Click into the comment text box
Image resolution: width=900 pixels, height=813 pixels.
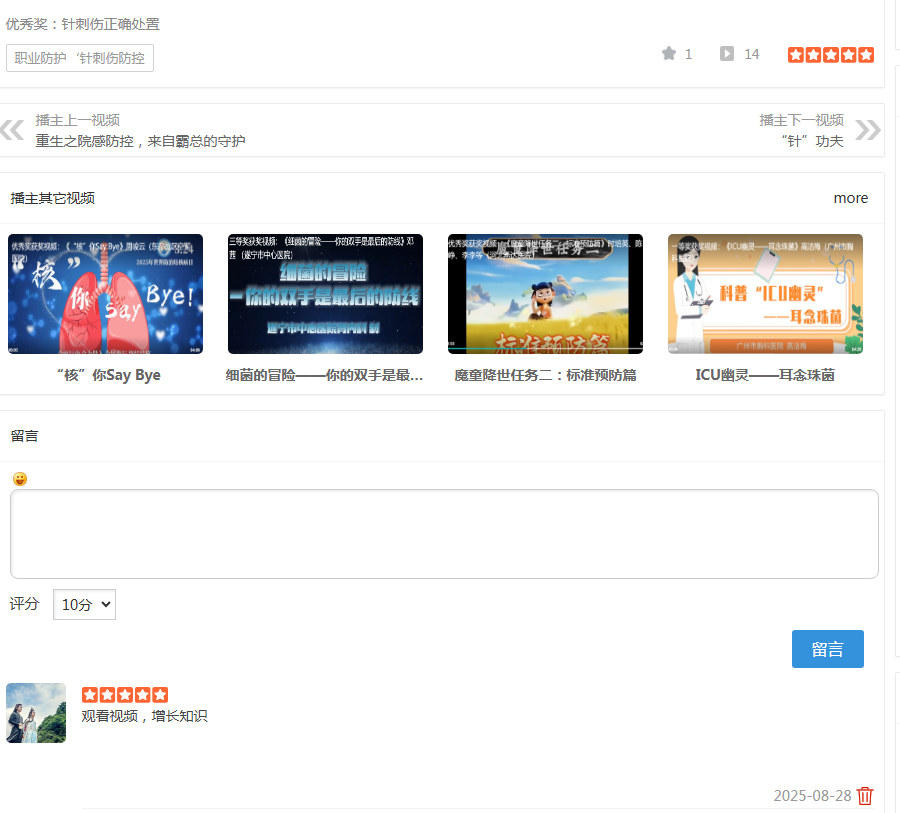444,533
